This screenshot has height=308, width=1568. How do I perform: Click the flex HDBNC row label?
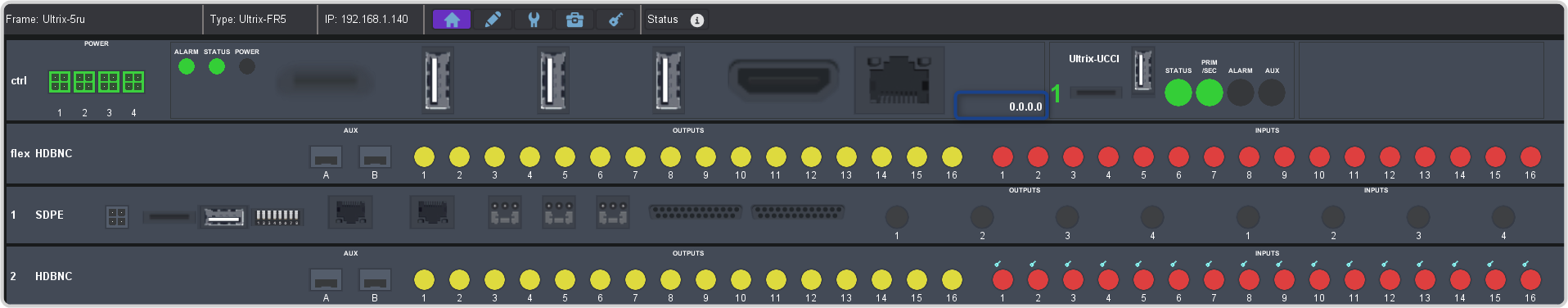click(41, 153)
